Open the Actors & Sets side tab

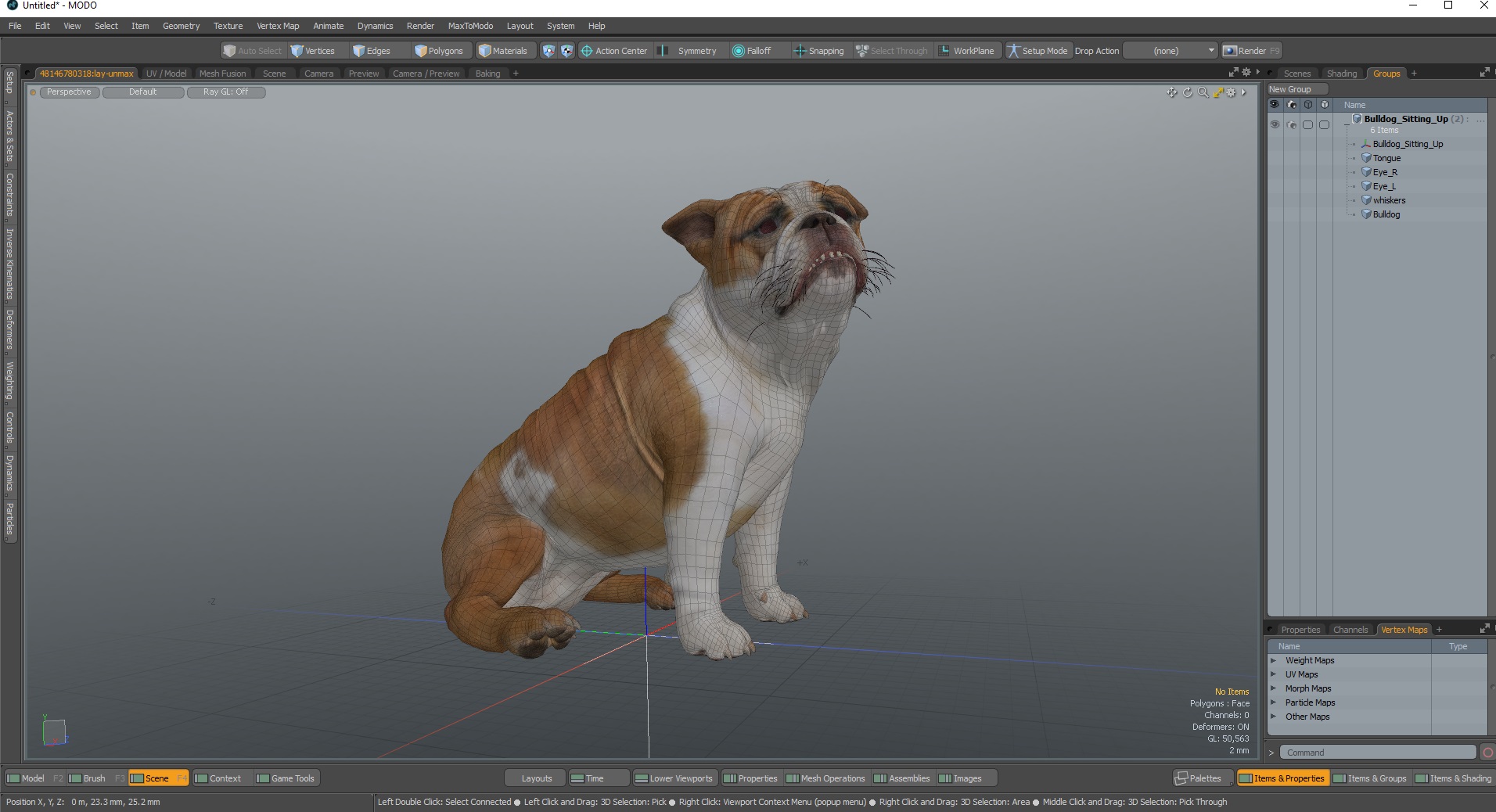[9, 136]
